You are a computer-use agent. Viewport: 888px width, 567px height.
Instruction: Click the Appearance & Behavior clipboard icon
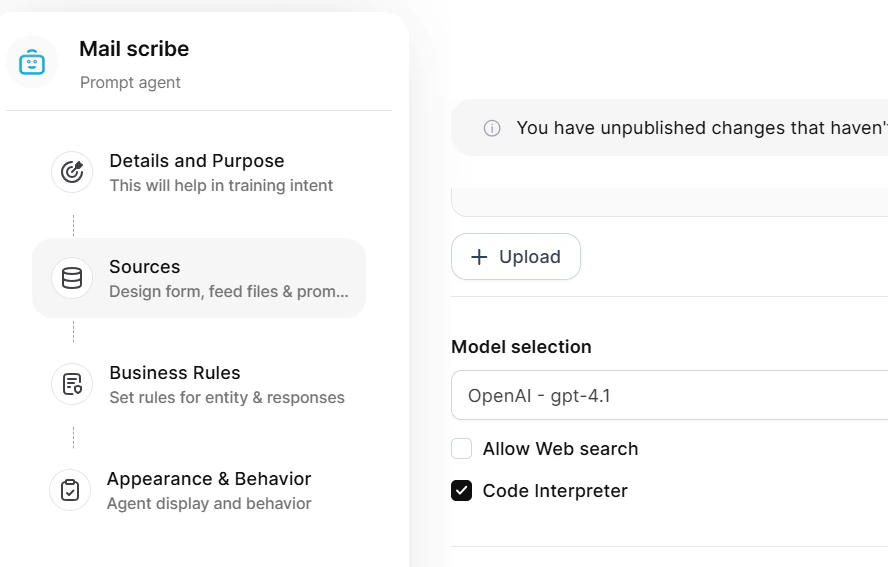(x=70, y=490)
